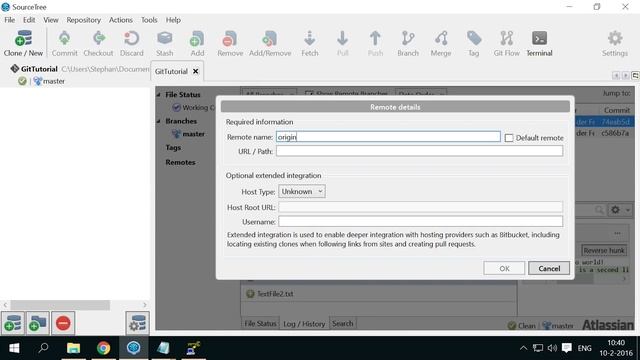640x360 pixels.
Task: Click the Commit toolbar icon
Action: click(x=64, y=43)
